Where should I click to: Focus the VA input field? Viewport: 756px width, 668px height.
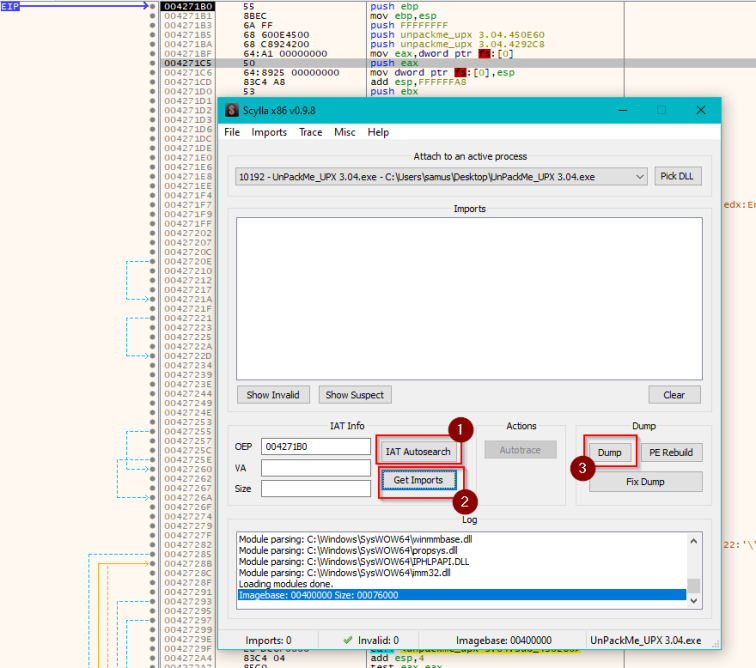[x=316, y=468]
